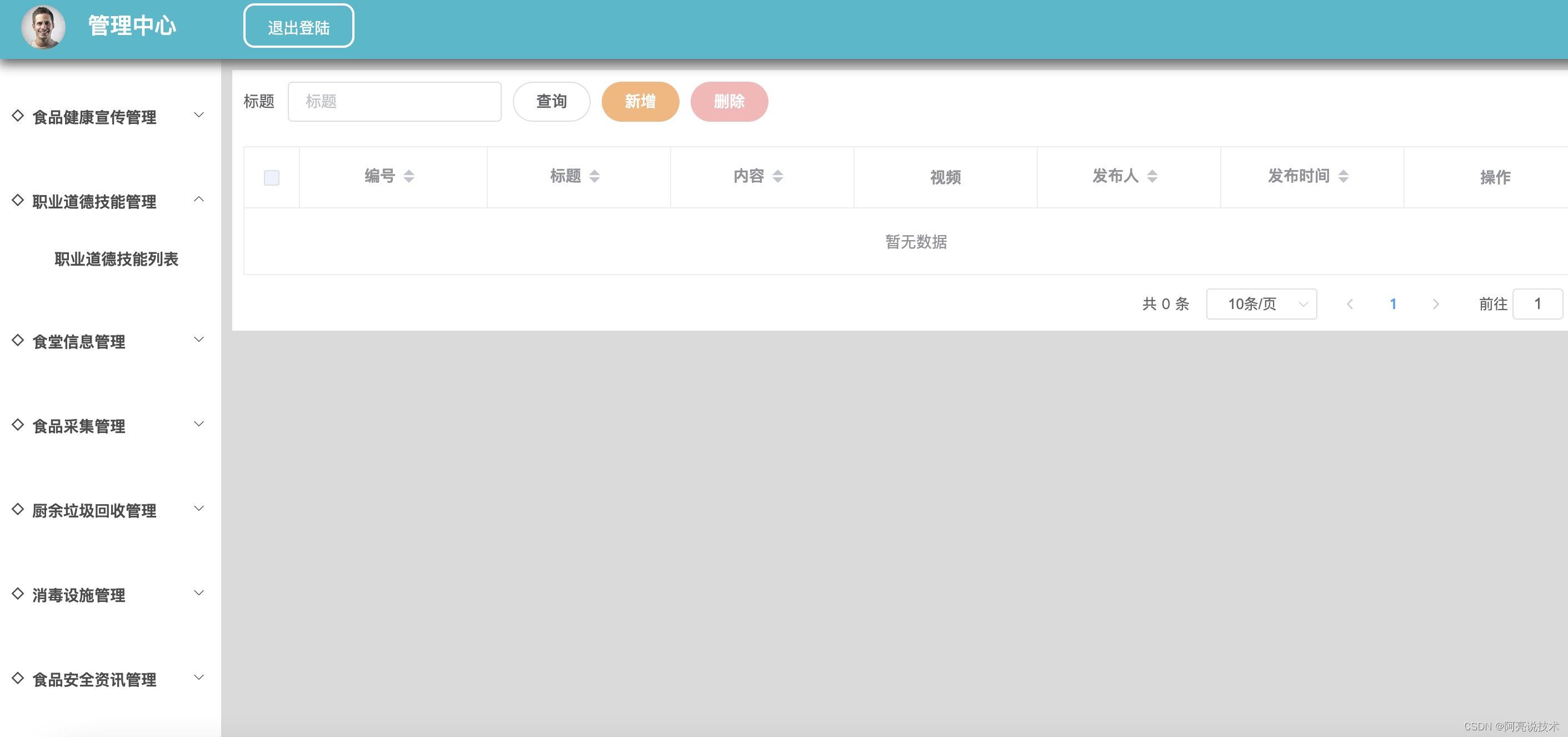Toggle the select-all table checkbox
The width and height of the screenshot is (1568, 737).
(272, 178)
